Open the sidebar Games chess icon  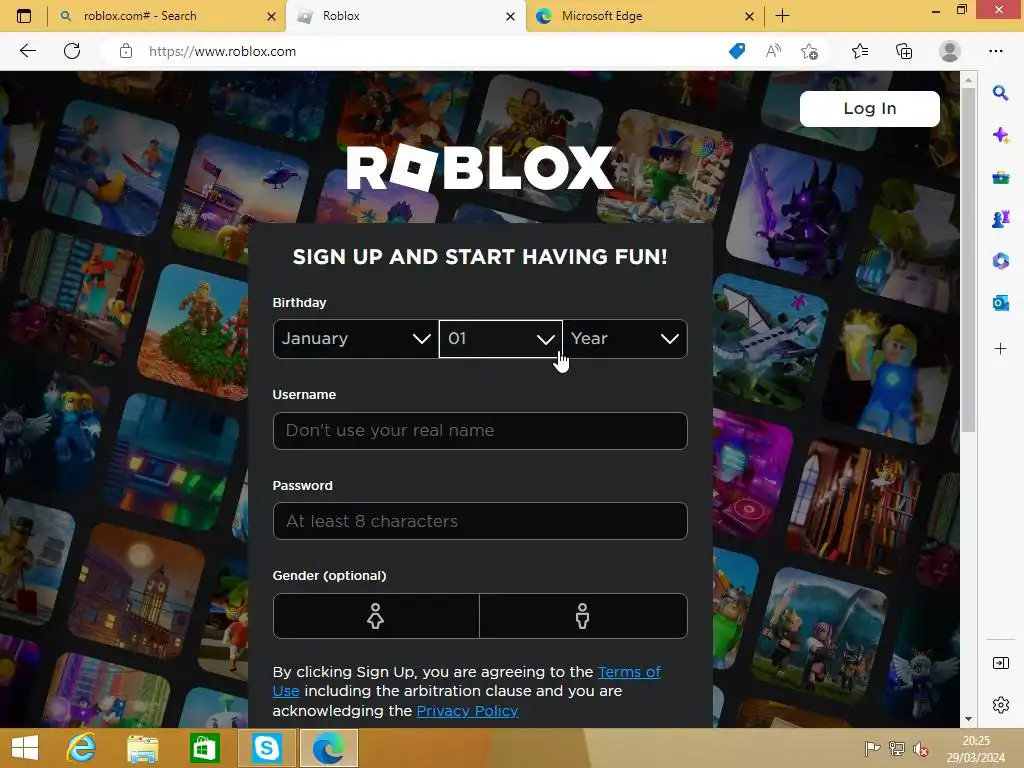(x=1000, y=219)
